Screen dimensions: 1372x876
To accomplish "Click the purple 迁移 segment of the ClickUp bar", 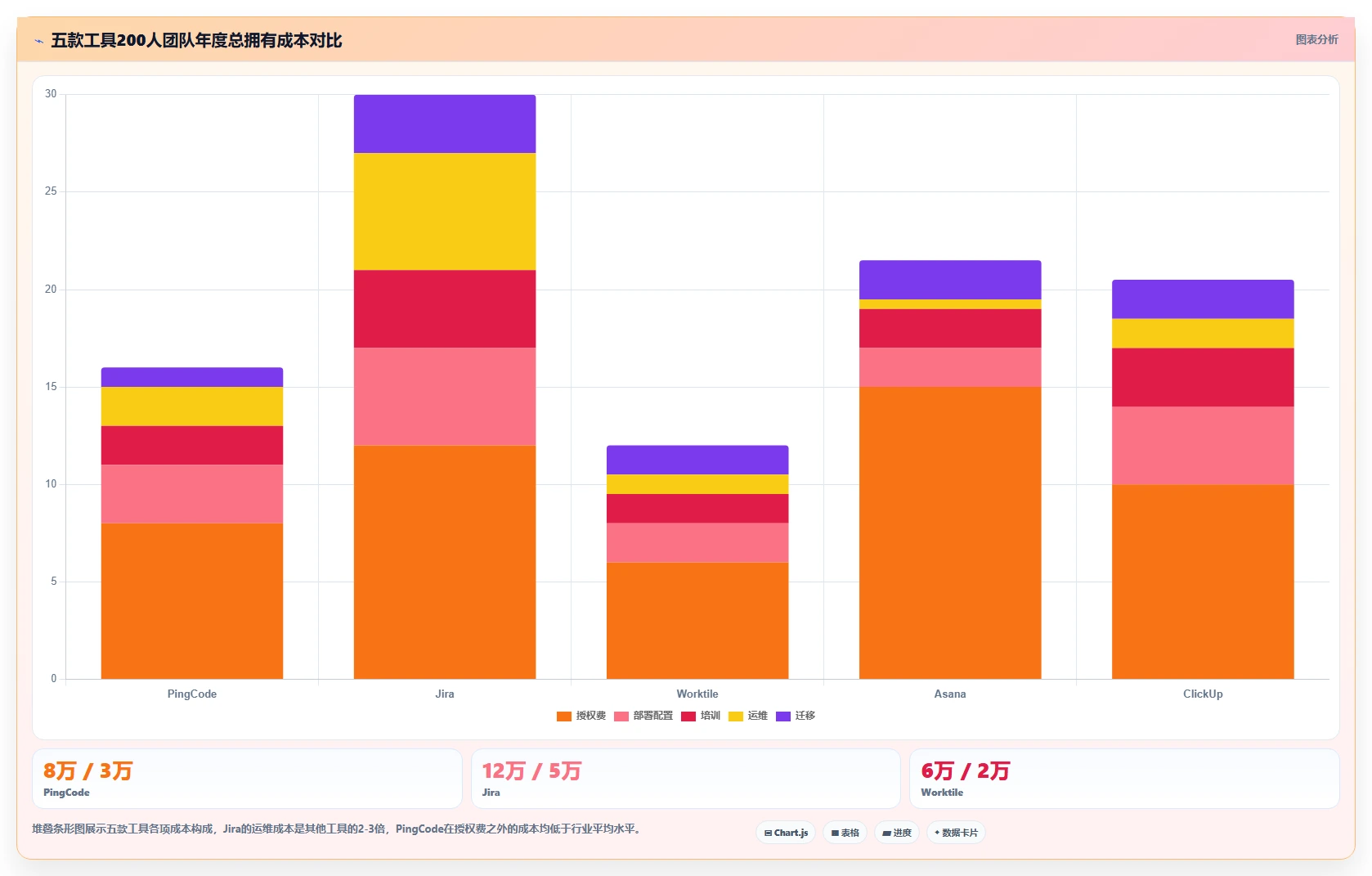I will click(x=1203, y=299).
